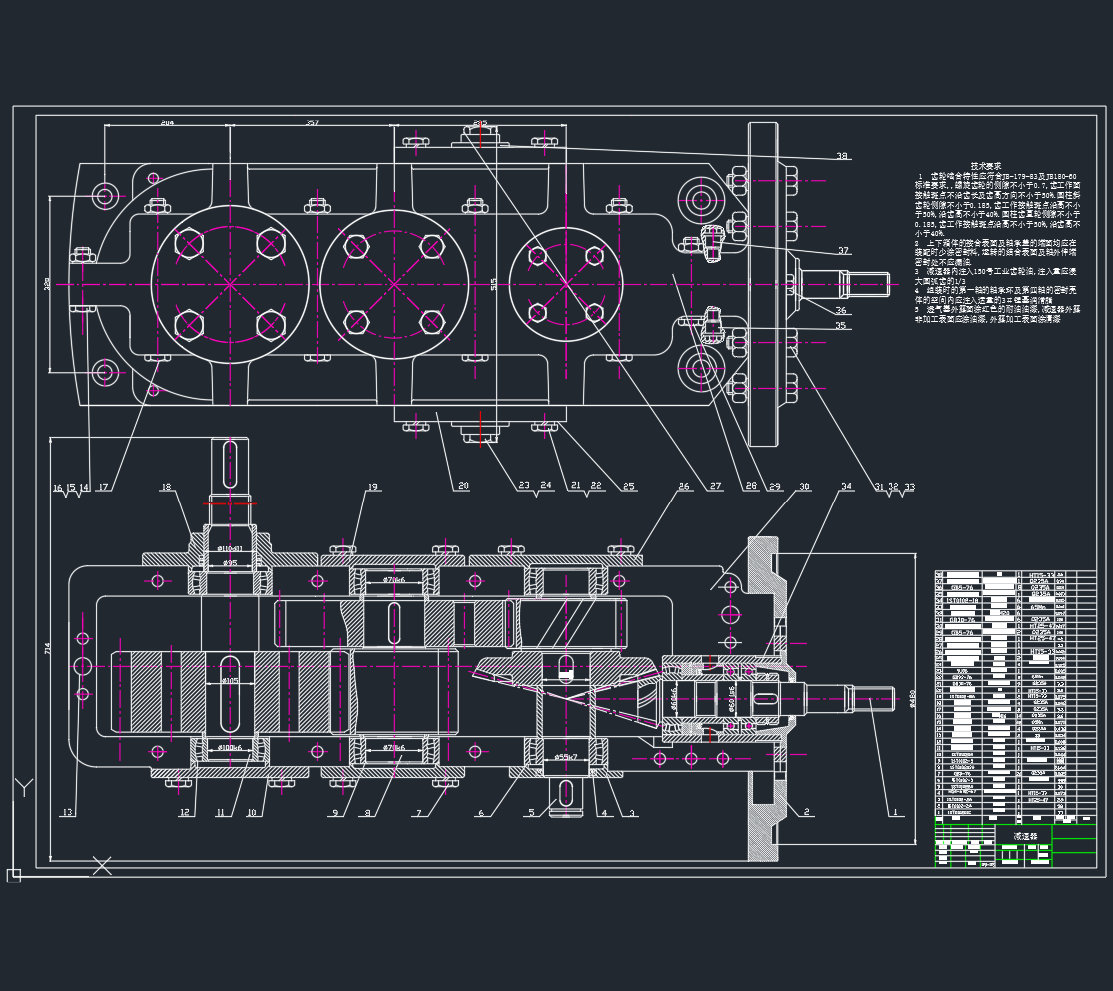Select part number 10 label
This screenshot has width=1113, height=991.
[x=251, y=812]
